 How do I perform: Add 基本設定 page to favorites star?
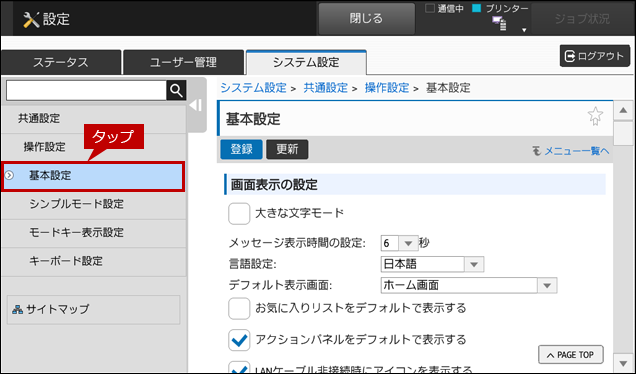595,116
